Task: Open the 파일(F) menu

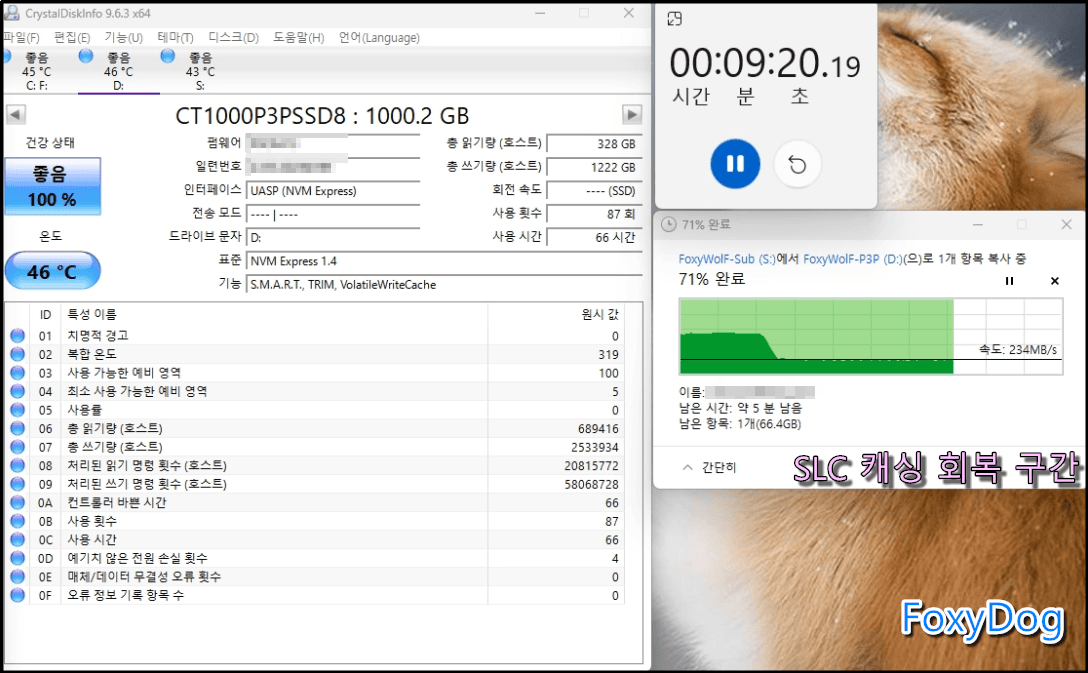Action: click(22, 37)
